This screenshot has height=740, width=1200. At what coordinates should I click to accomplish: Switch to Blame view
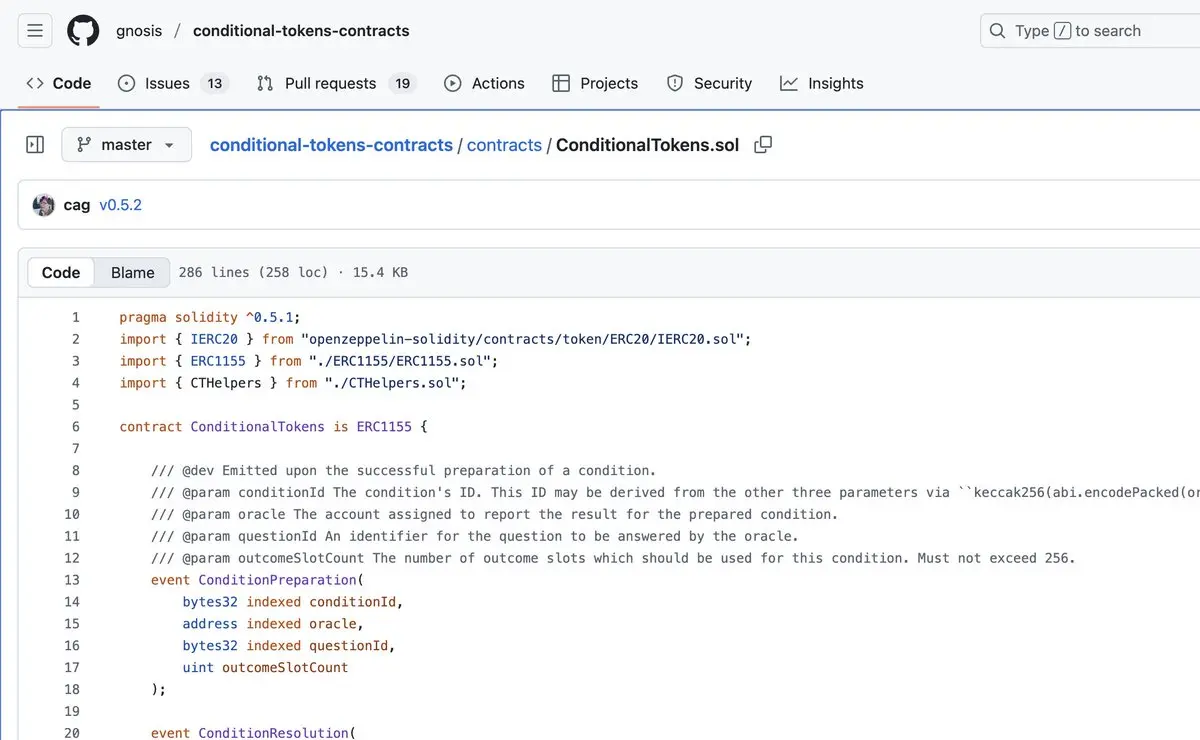click(x=132, y=273)
